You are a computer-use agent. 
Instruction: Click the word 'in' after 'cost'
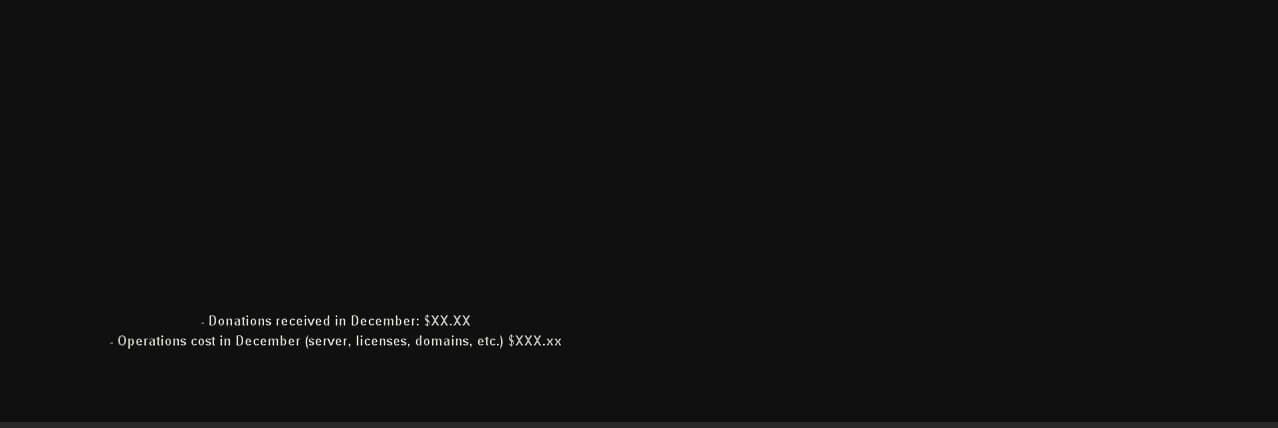(226, 341)
